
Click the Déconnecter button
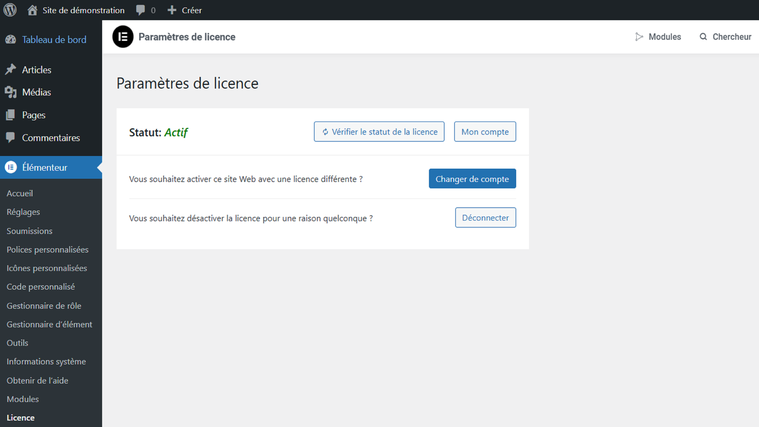pyautogui.click(x=486, y=217)
